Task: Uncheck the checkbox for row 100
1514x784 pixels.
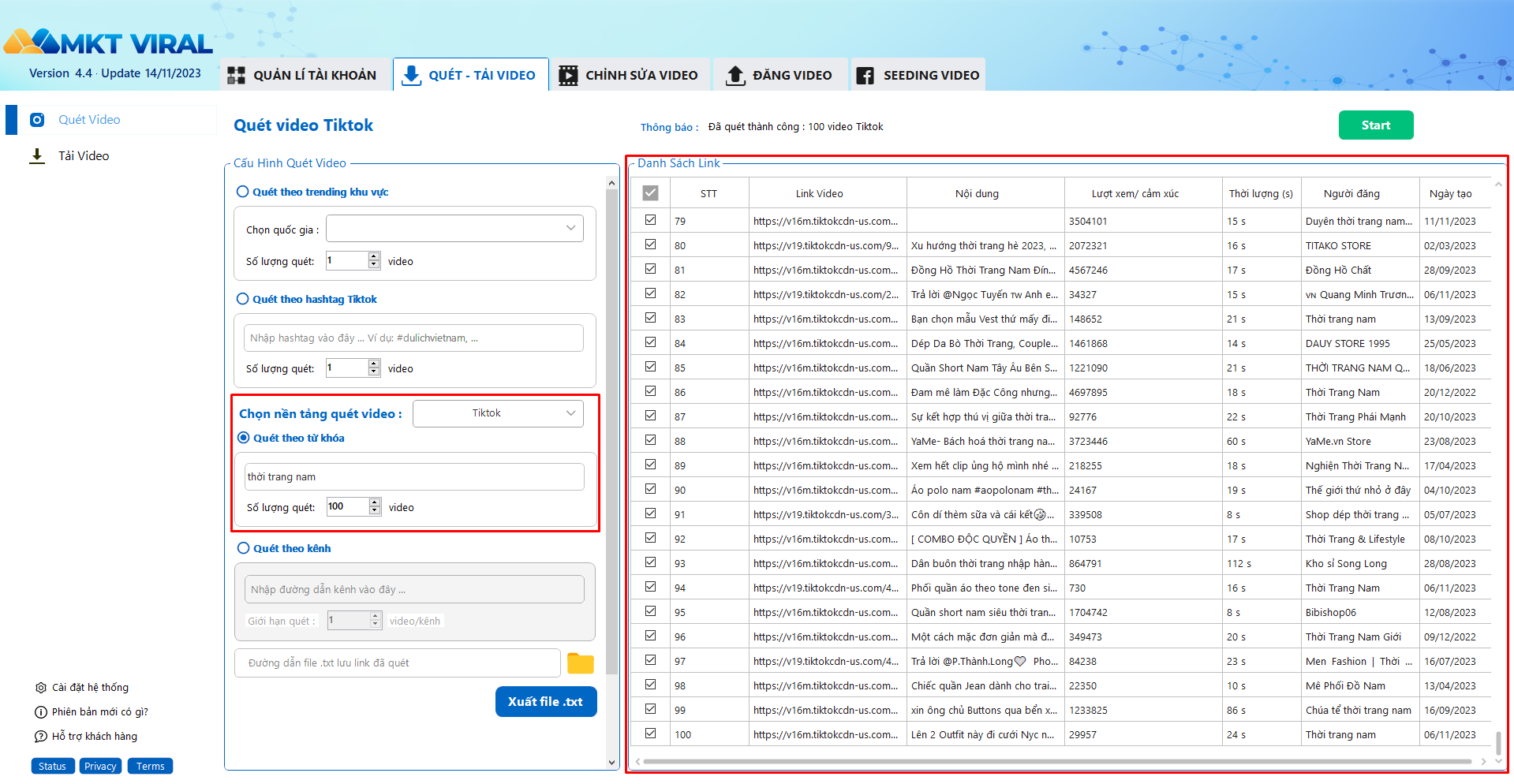Action: point(650,734)
